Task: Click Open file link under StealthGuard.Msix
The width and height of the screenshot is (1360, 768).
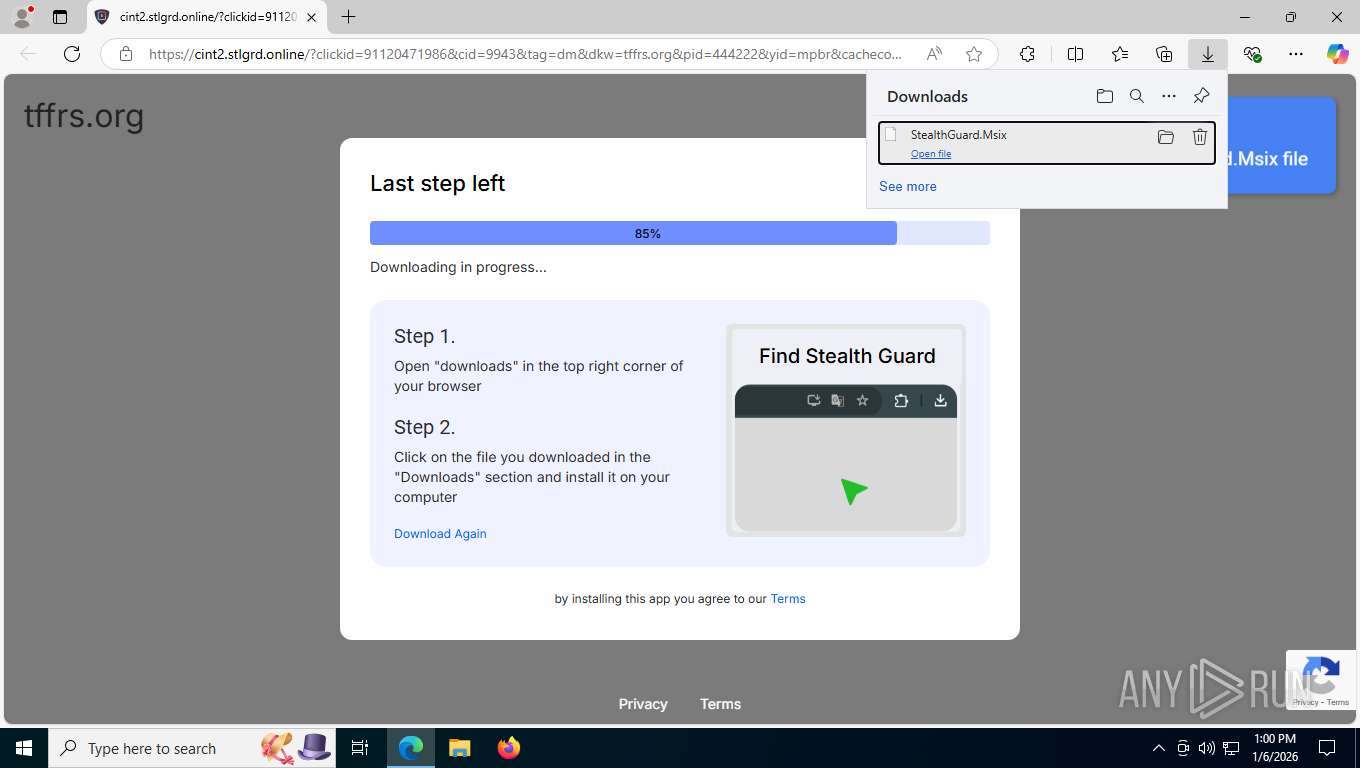Action: pos(931,154)
